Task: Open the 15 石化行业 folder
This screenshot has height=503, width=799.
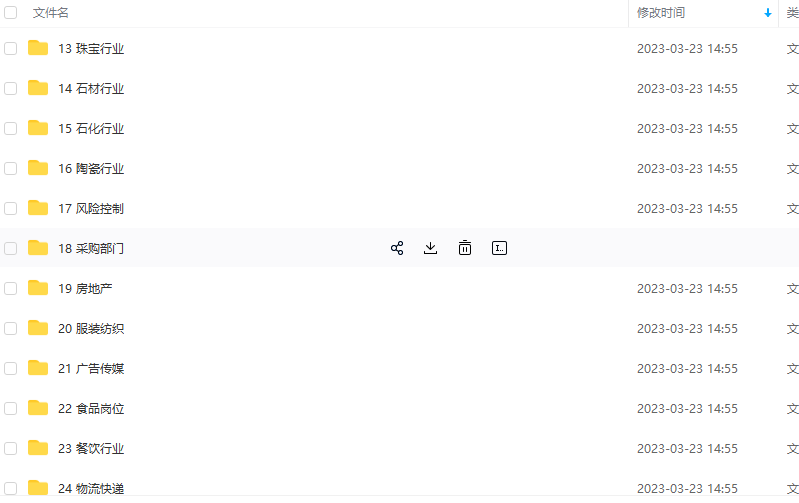Action: (x=91, y=128)
